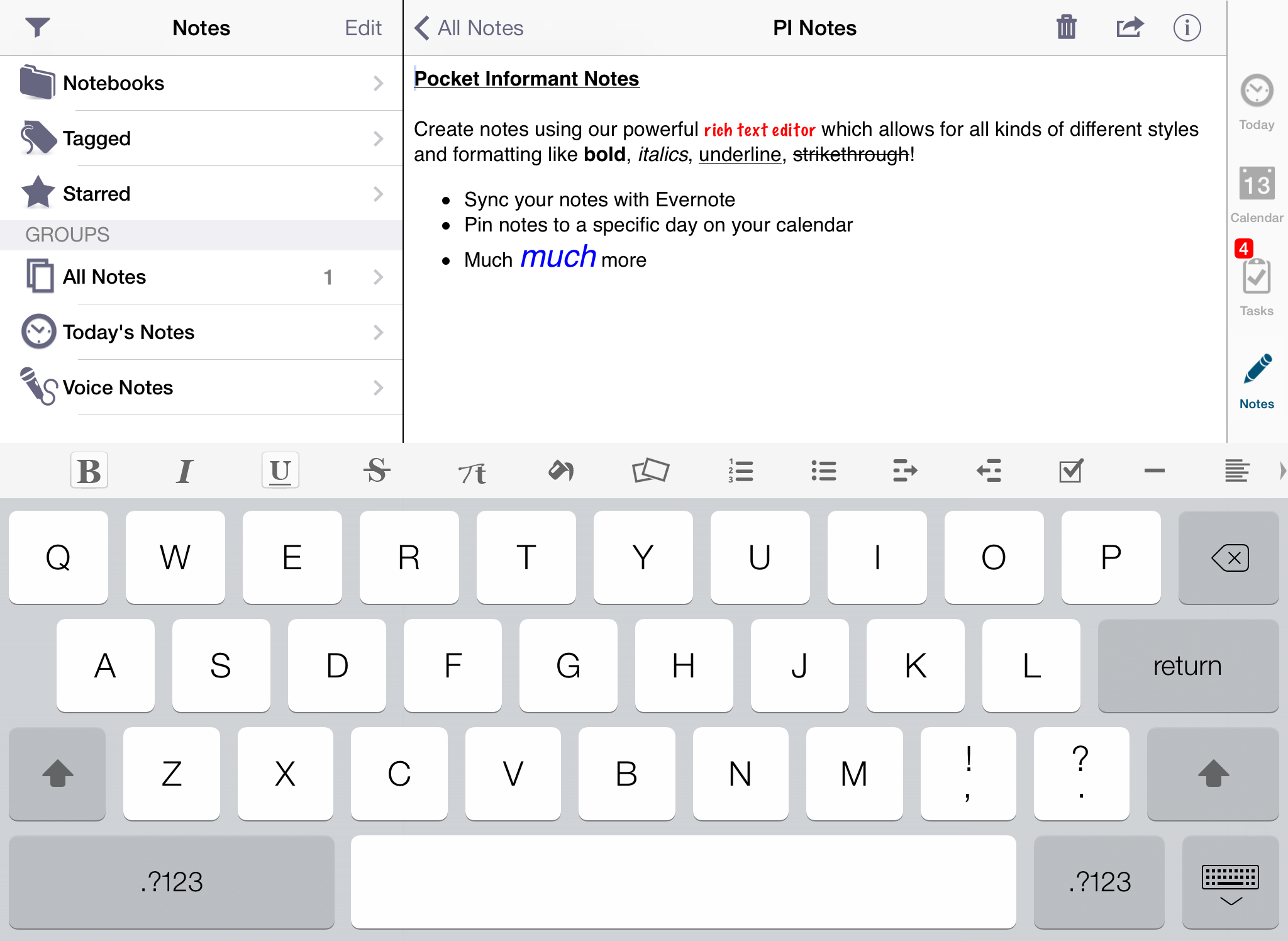Image resolution: width=1288 pixels, height=941 pixels.
Task: Switch to Notes tab
Action: pos(1257,382)
